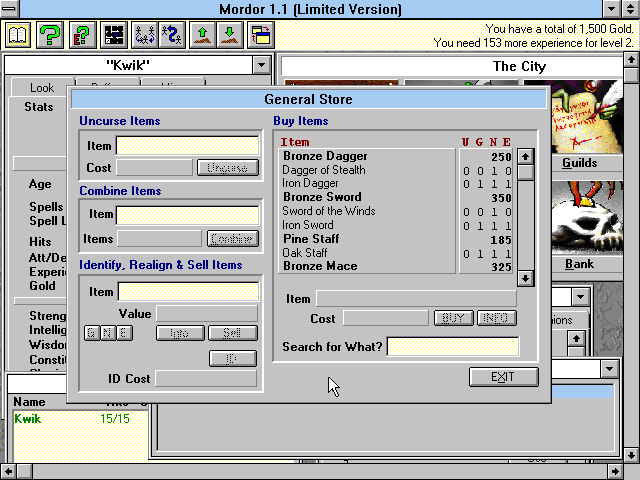Open the dropdown above the blue highlighted row
The height and width of the screenshot is (480, 640).
[x=609, y=369]
